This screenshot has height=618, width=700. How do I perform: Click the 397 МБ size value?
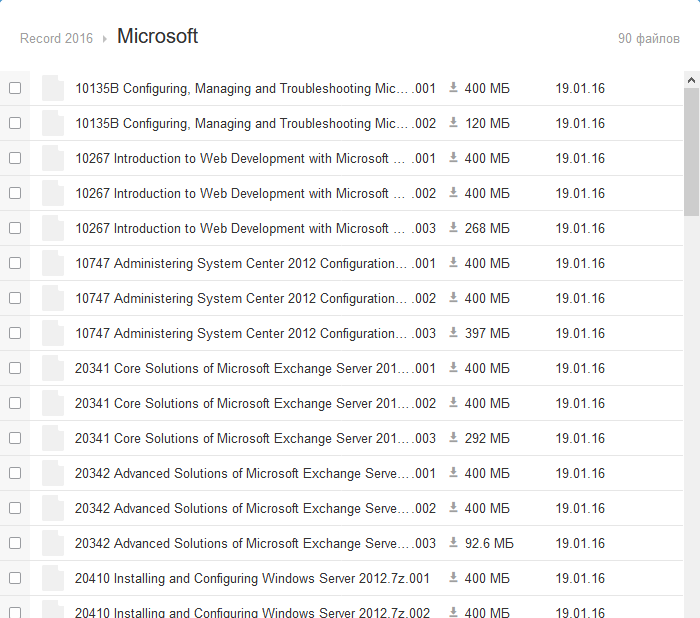coord(487,333)
